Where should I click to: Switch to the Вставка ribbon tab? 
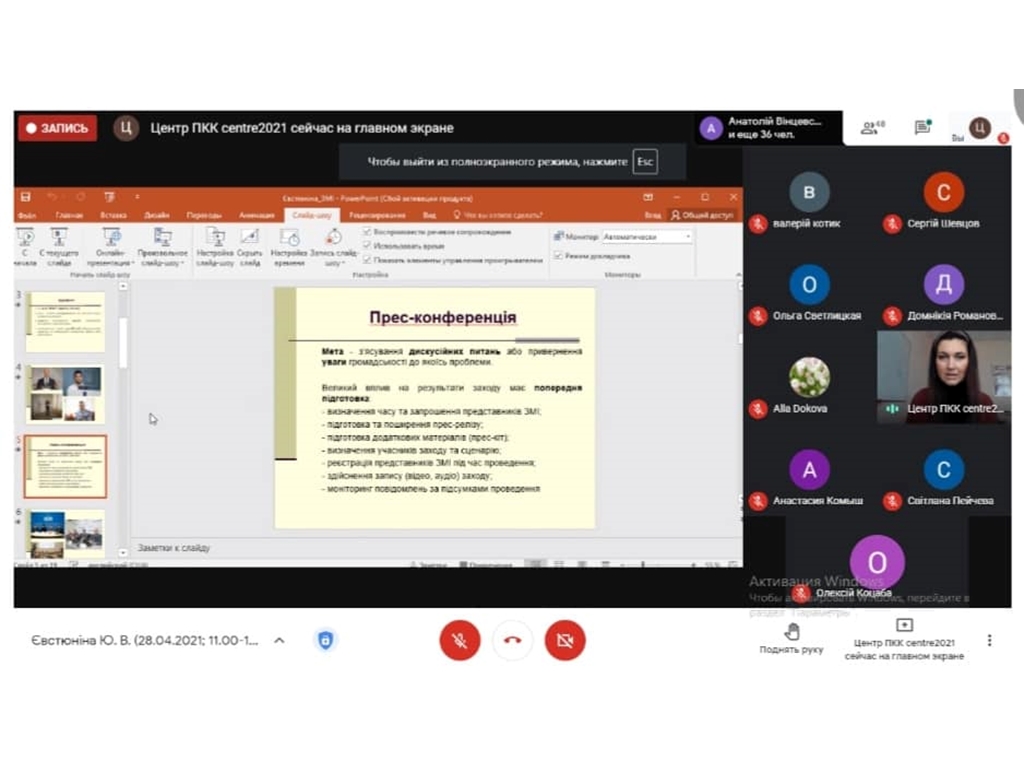pyautogui.click(x=113, y=215)
